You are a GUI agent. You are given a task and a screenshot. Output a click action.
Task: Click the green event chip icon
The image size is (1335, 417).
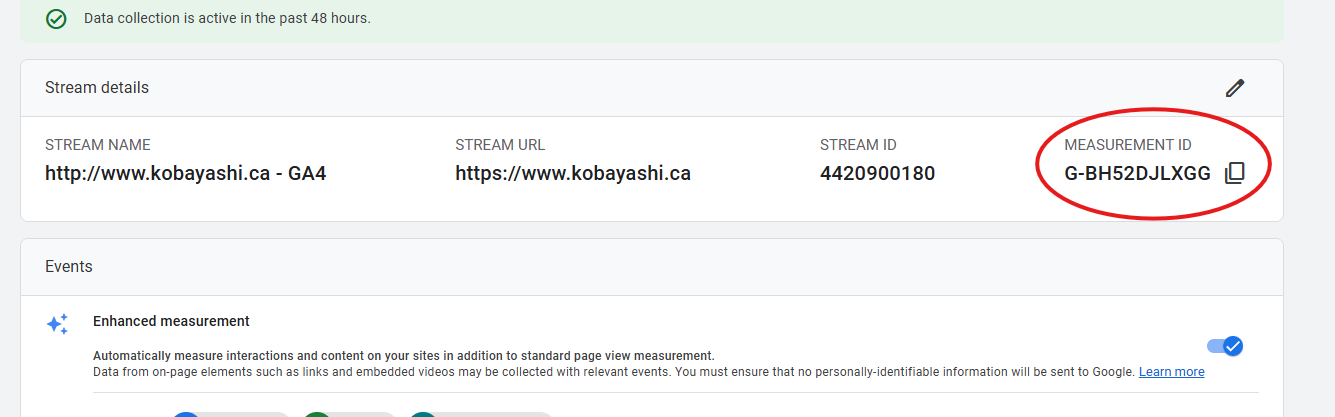[x=317, y=413]
